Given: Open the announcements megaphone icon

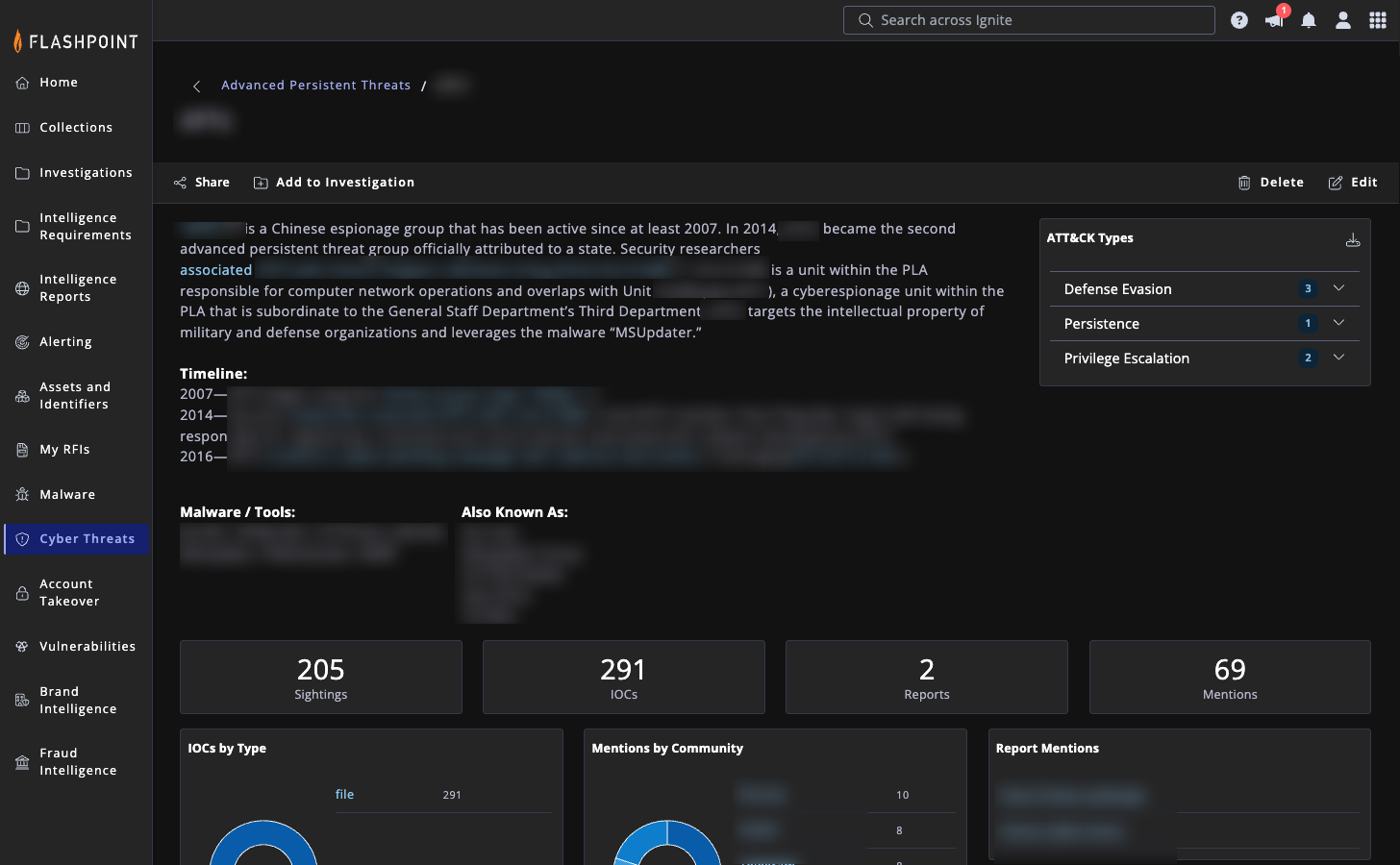Looking at the screenshot, I should click(1274, 20).
